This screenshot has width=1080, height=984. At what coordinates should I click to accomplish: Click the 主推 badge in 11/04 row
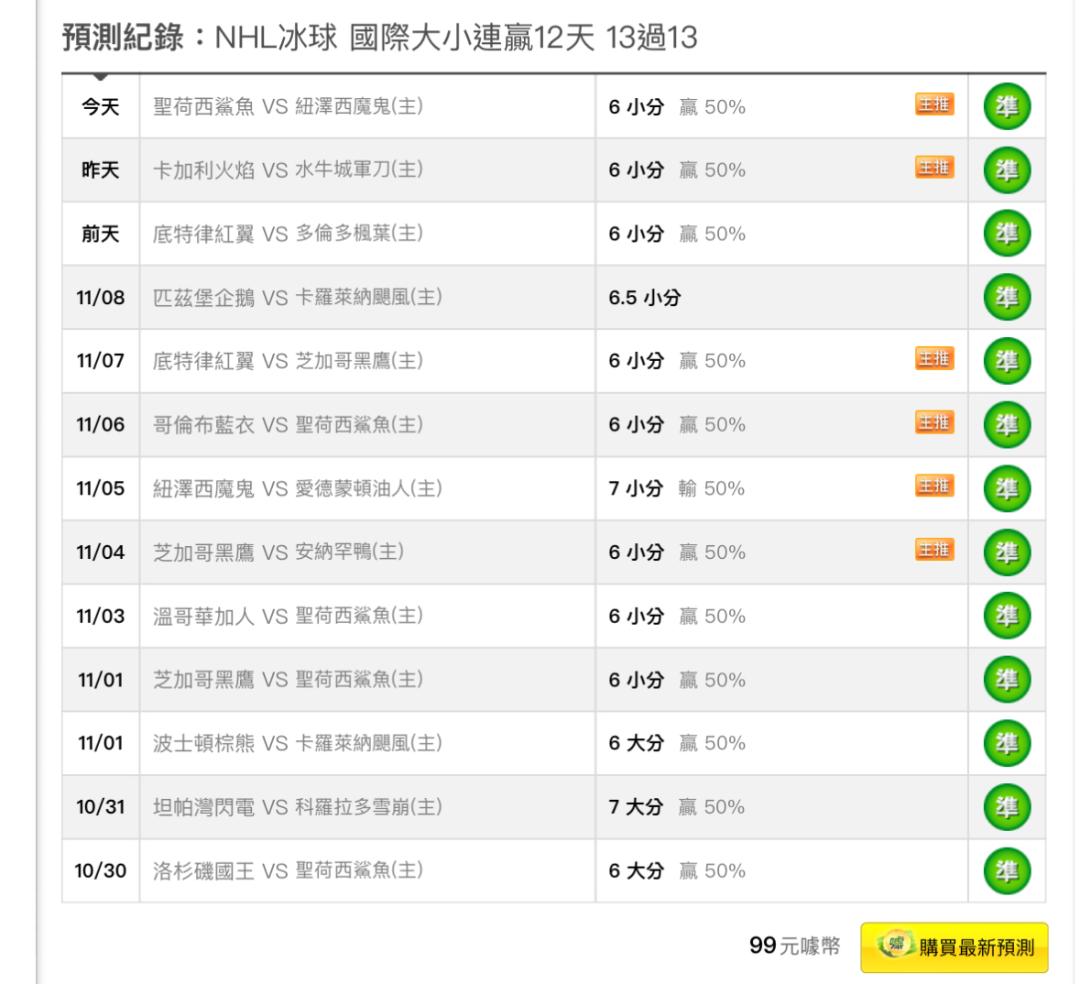(934, 549)
